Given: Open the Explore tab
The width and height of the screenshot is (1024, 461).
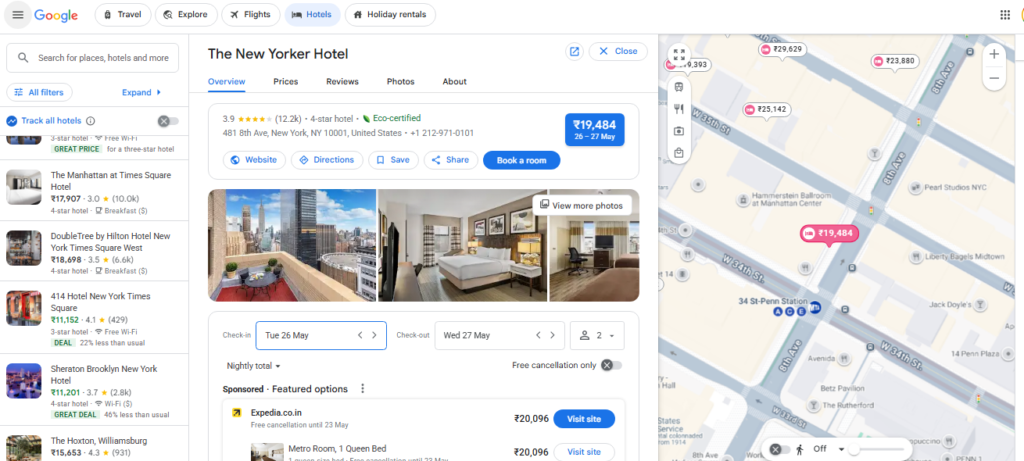Looking at the screenshot, I should (x=186, y=14).
